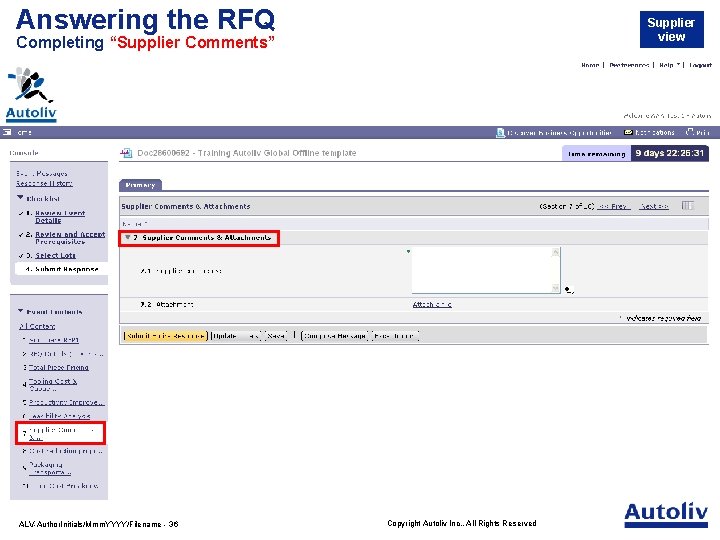Click the Update Totals button
Image resolution: width=720 pixels, height=540 pixels.
click(x=236, y=336)
